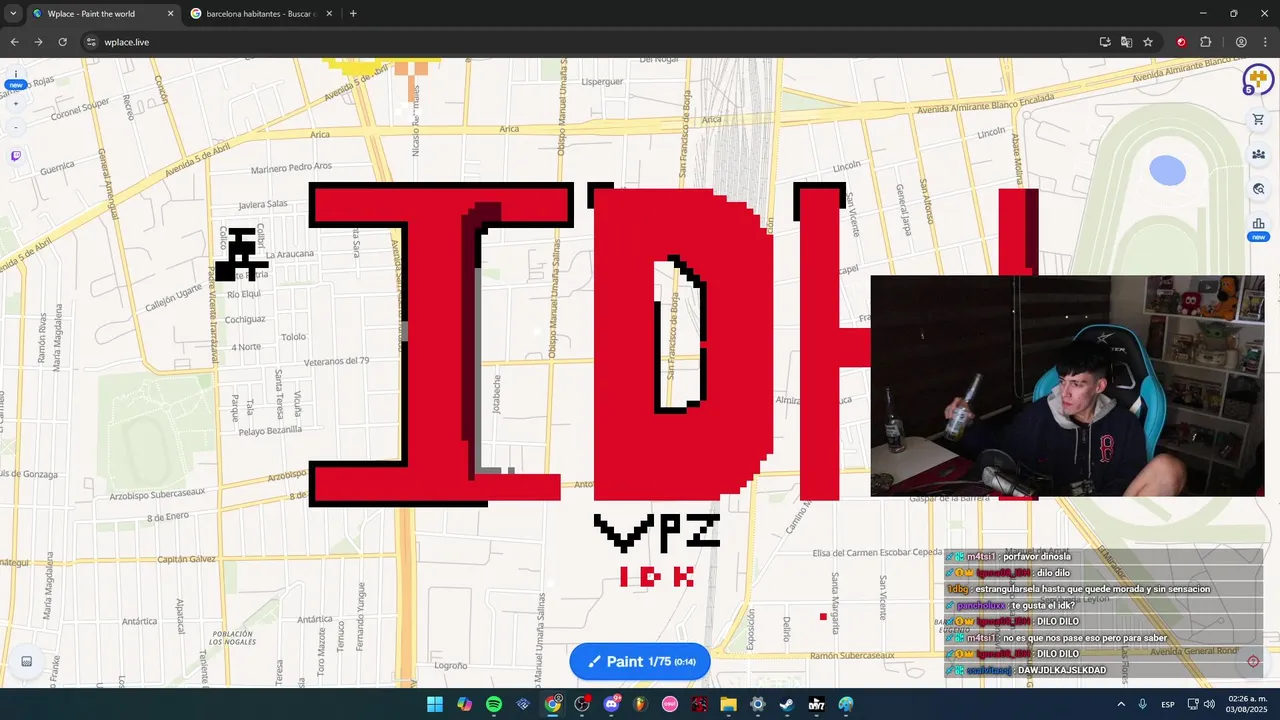
Task: Click the webcam overlay video
Action: tap(1067, 386)
